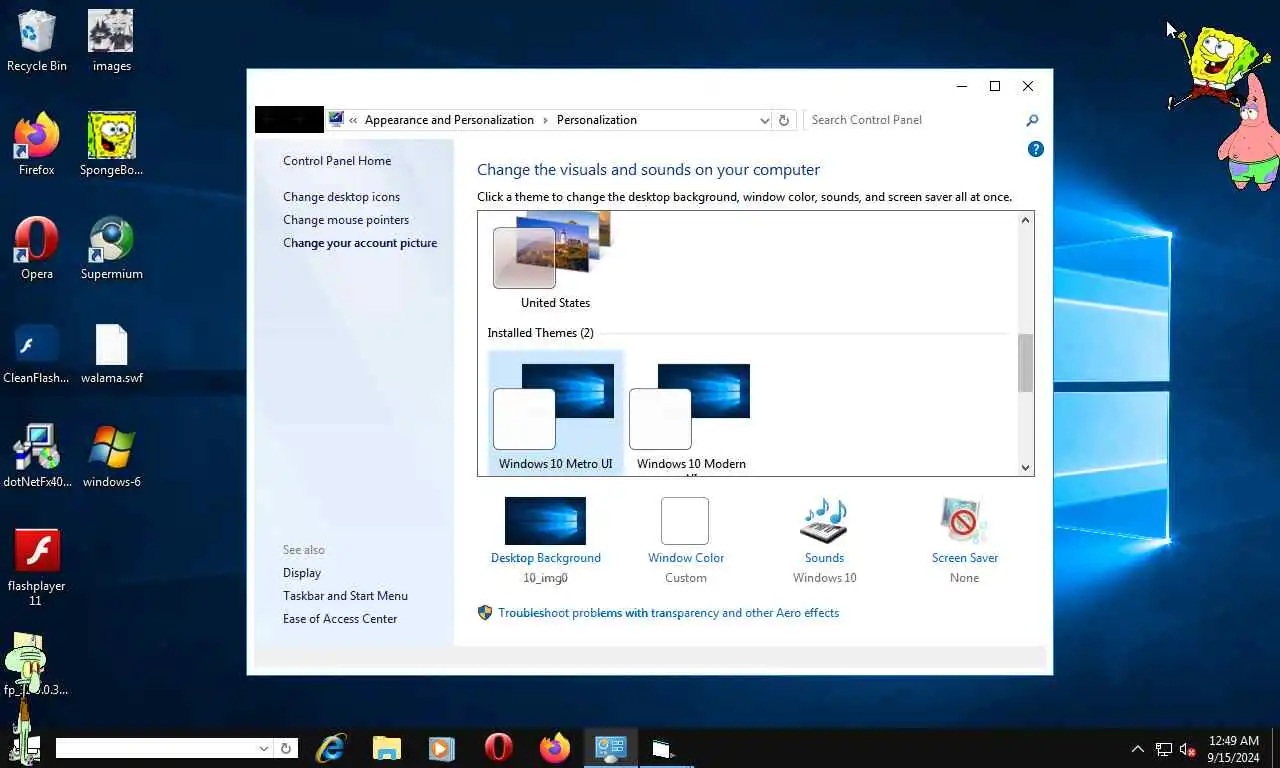Open the images folder on desktop
Screen dimensions: 1280x768
(x=111, y=41)
